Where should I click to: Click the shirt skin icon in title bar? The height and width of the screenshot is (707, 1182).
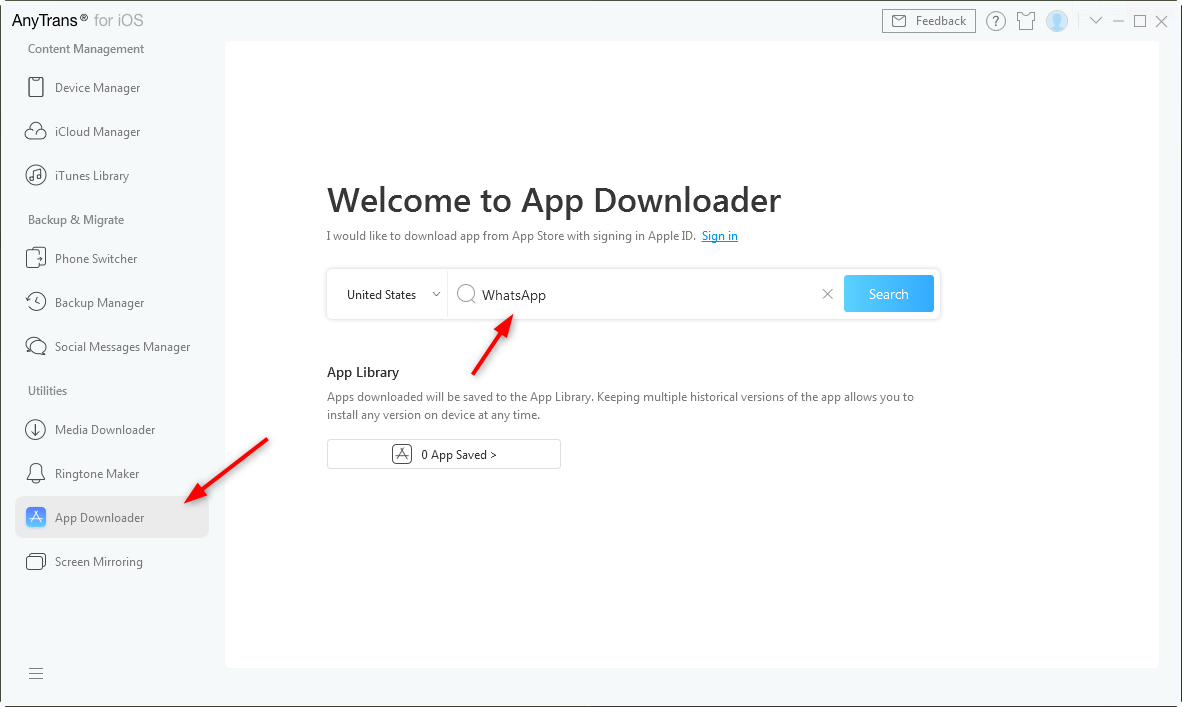tap(1026, 21)
